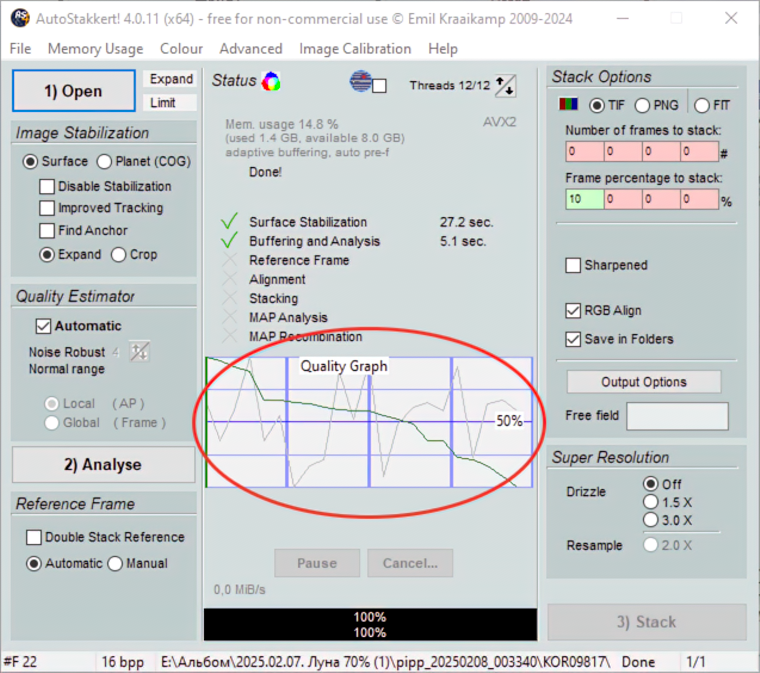The image size is (760, 673).
Task: Close the AutoStakkert window
Action: click(731, 18)
